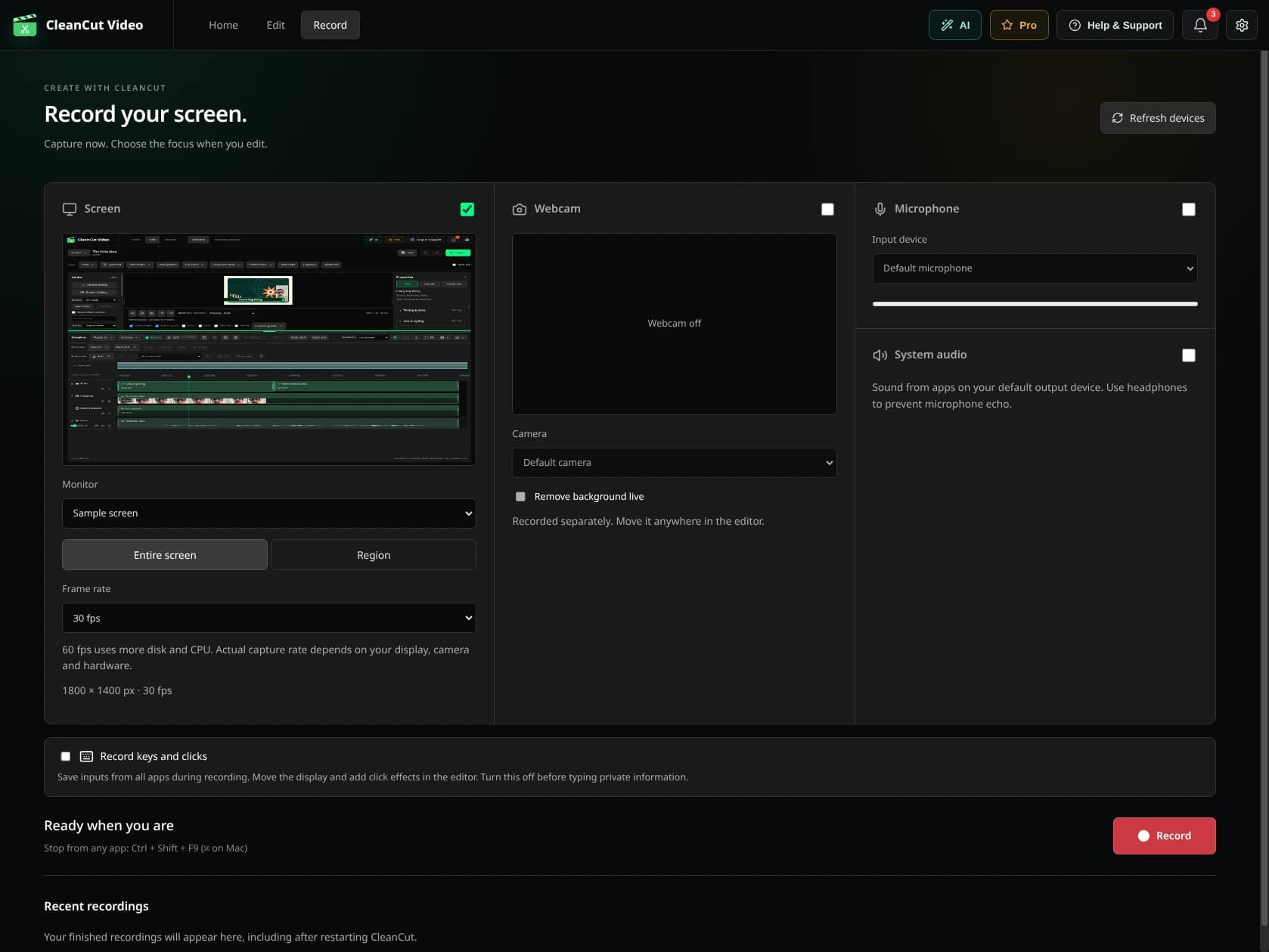Open Help & Support
This screenshot has height=952, width=1269.
[1115, 25]
